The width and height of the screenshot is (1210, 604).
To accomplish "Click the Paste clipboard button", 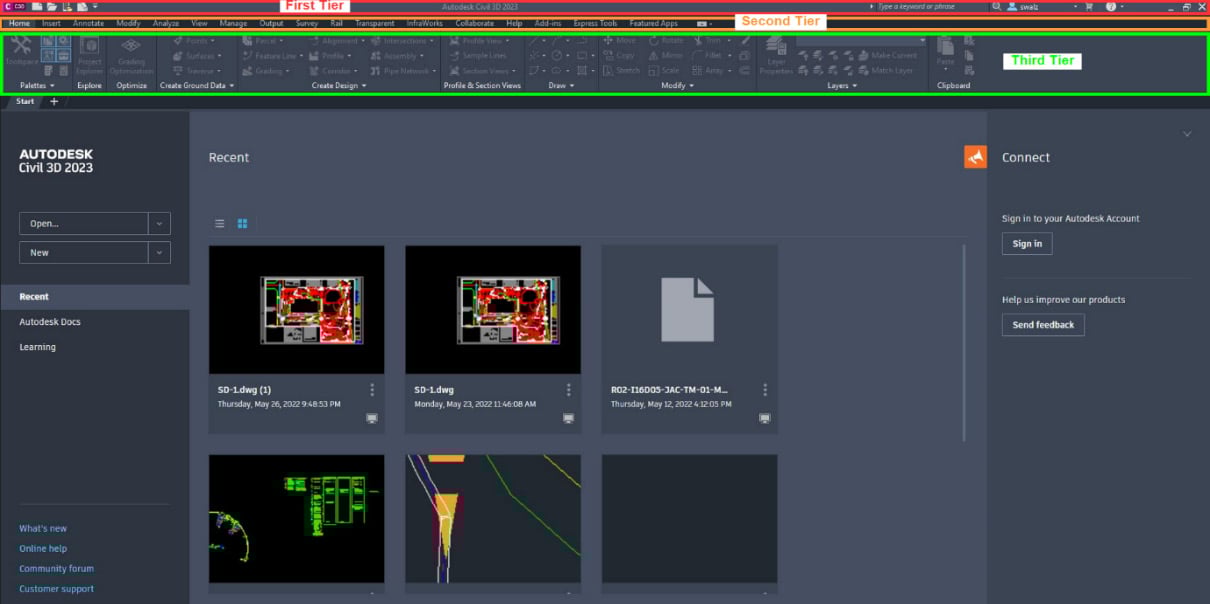I will (945, 51).
